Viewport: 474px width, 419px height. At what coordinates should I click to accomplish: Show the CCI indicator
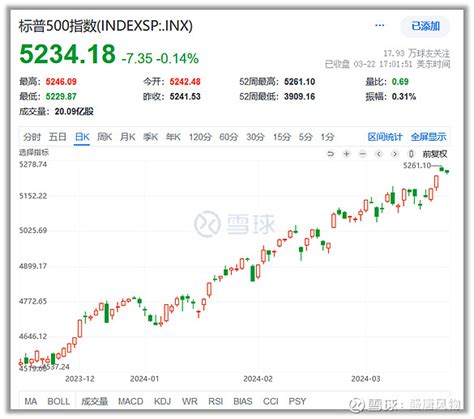[270, 401]
